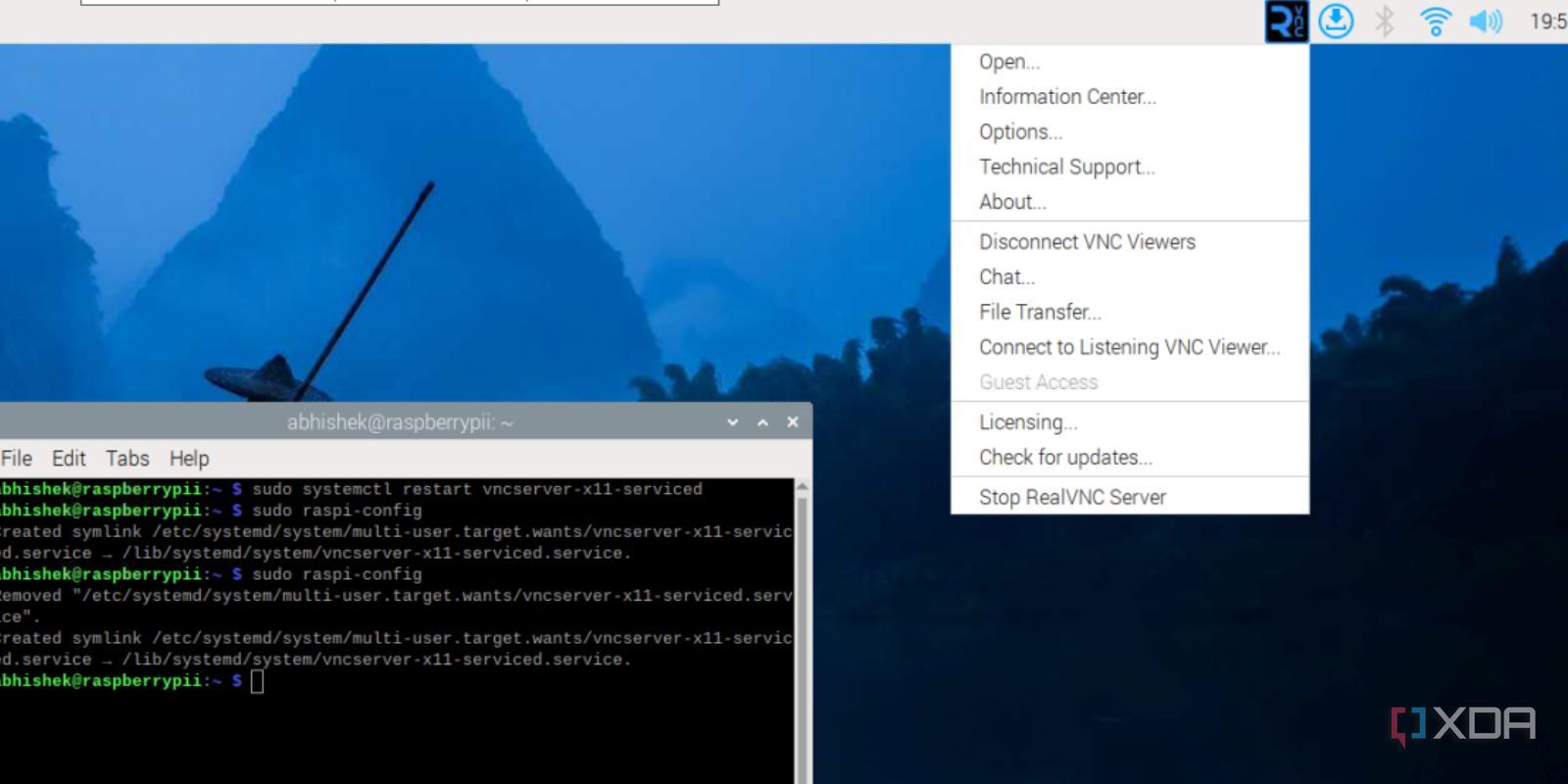Open the software updater download icon
This screenshot has height=784, width=1568.
point(1336,22)
